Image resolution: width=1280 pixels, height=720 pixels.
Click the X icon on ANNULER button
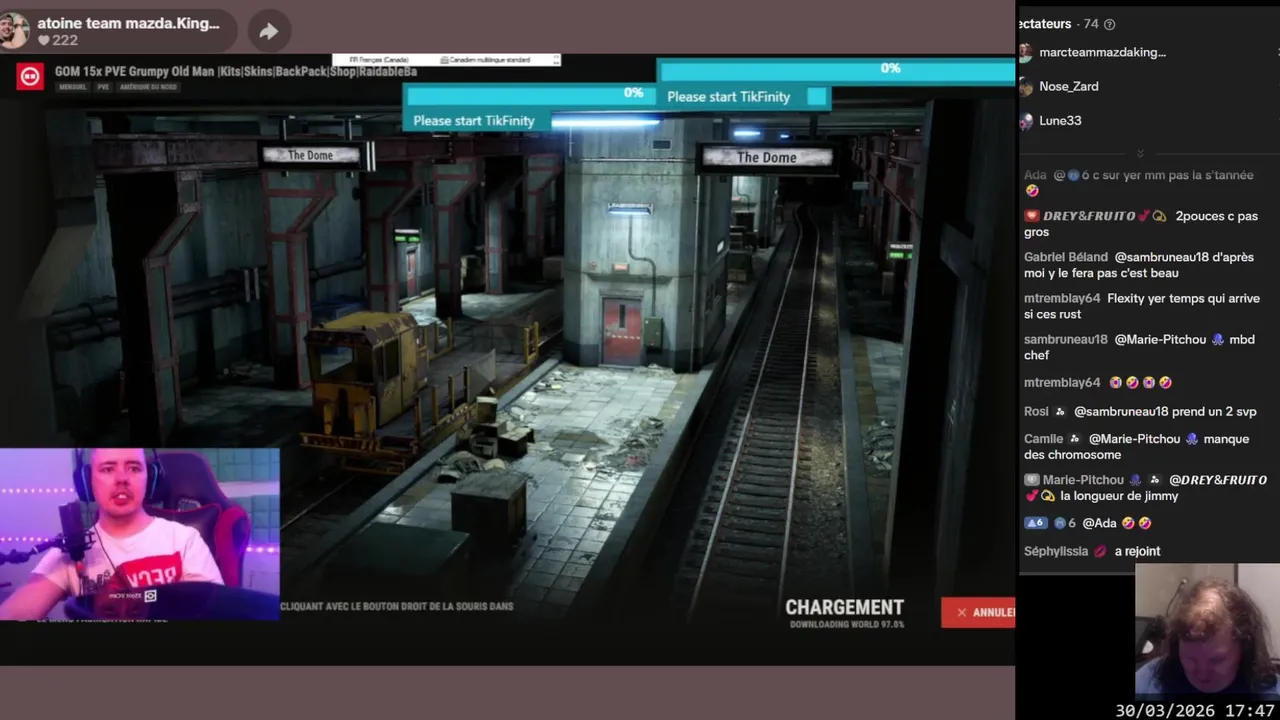tap(962, 612)
